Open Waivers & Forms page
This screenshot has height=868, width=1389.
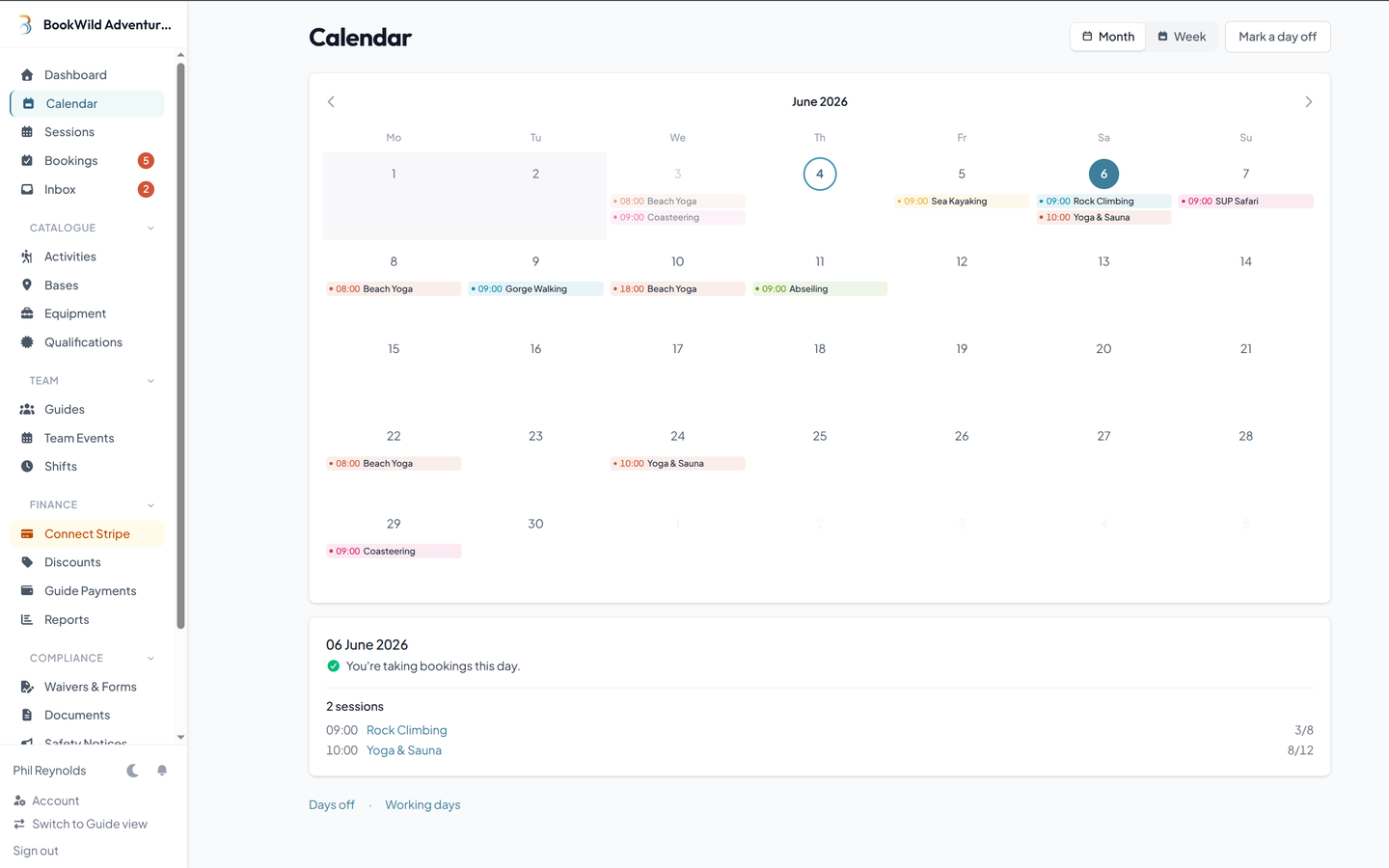pyautogui.click(x=87, y=687)
